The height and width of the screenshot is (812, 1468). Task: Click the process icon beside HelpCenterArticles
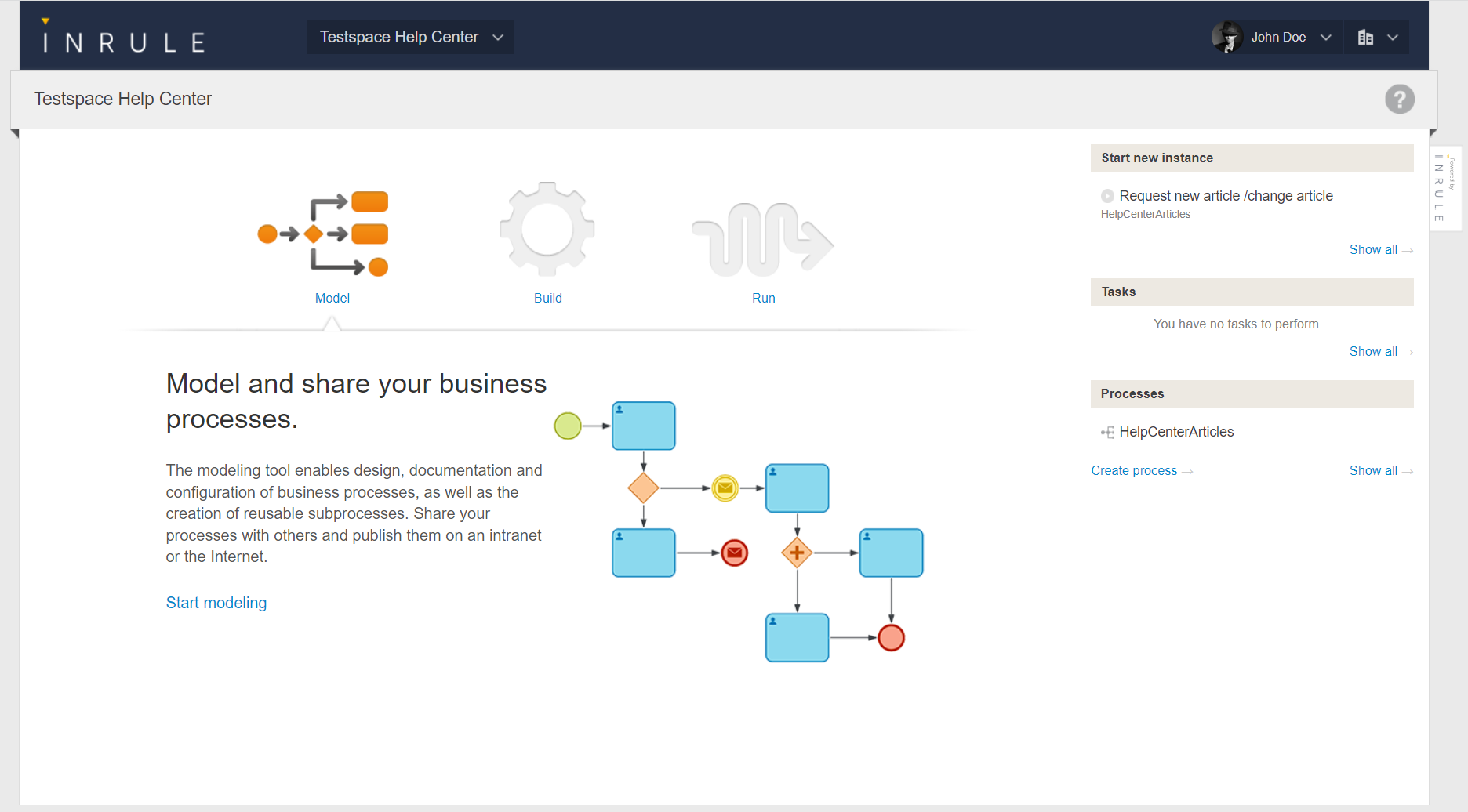coord(1107,433)
